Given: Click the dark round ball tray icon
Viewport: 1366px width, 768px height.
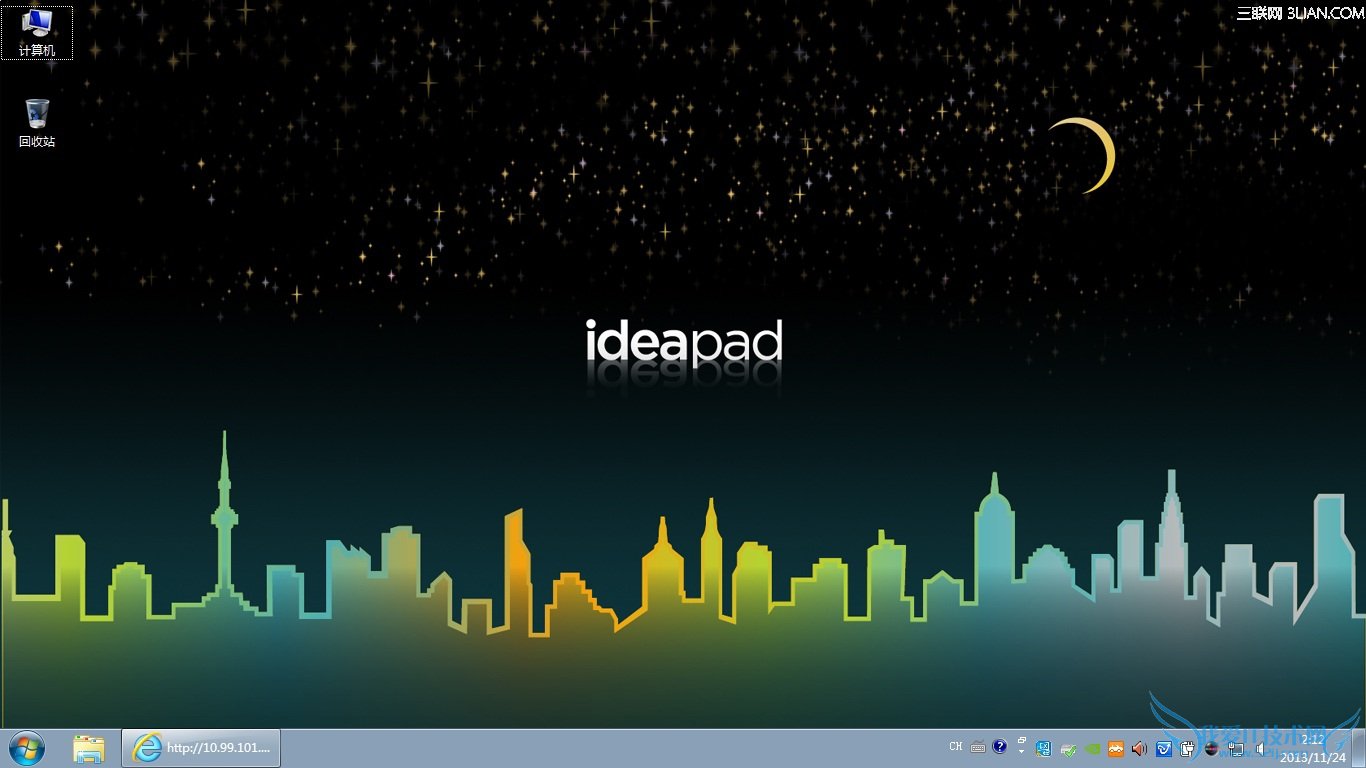Looking at the screenshot, I should point(1212,748).
